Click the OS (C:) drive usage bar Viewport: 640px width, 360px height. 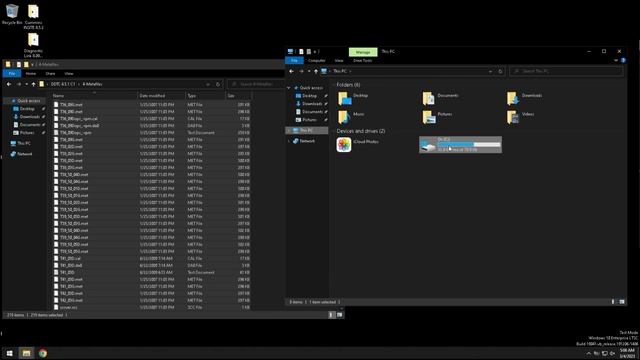coord(469,144)
